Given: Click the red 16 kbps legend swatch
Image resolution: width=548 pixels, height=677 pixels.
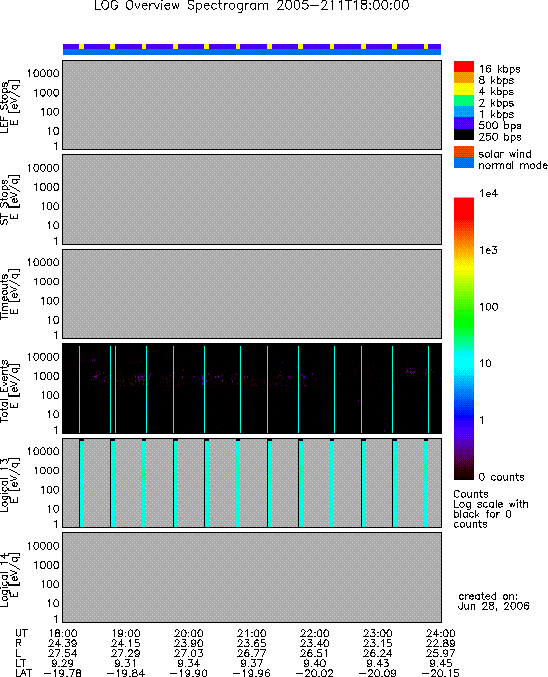Looking at the screenshot, I should click(464, 66).
